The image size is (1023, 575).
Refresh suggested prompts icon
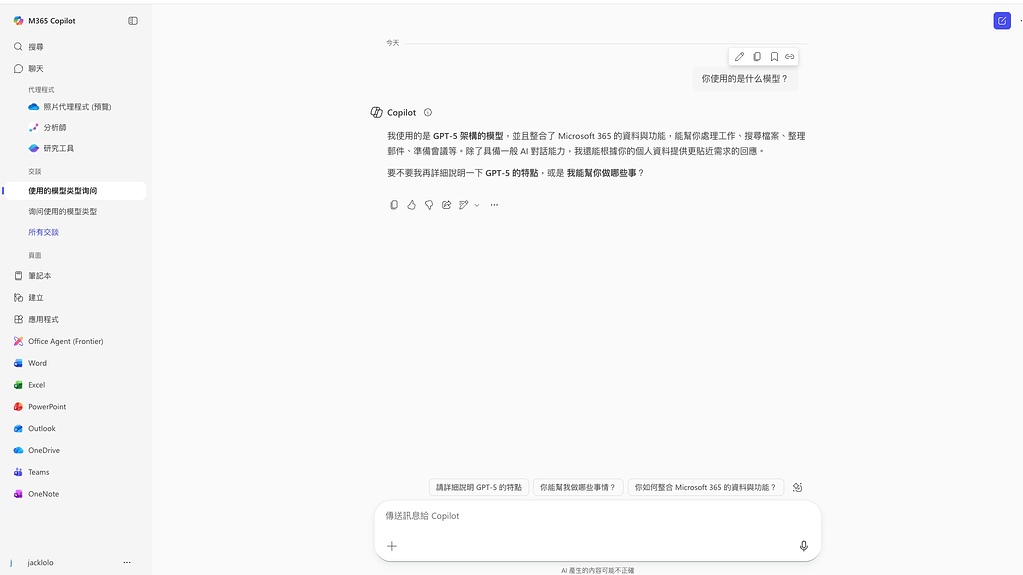pyautogui.click(x=797, y=488)
